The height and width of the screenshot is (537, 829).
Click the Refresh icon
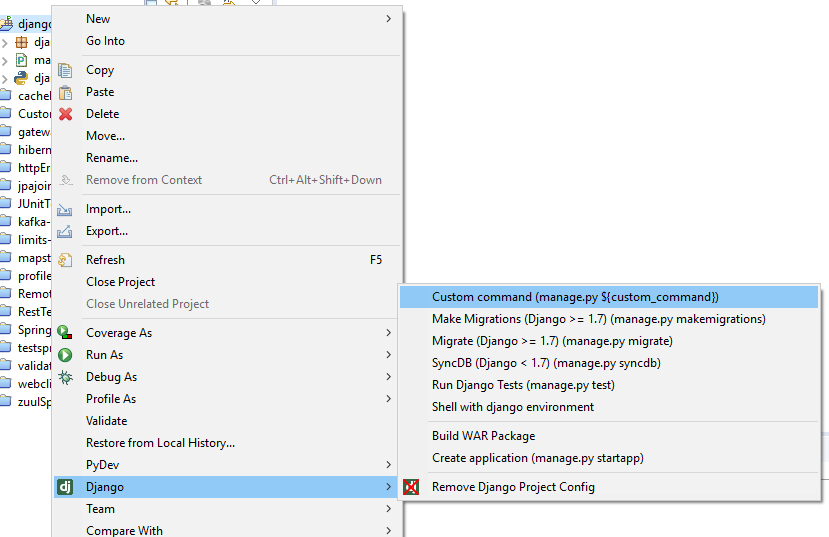click(65, 260)
